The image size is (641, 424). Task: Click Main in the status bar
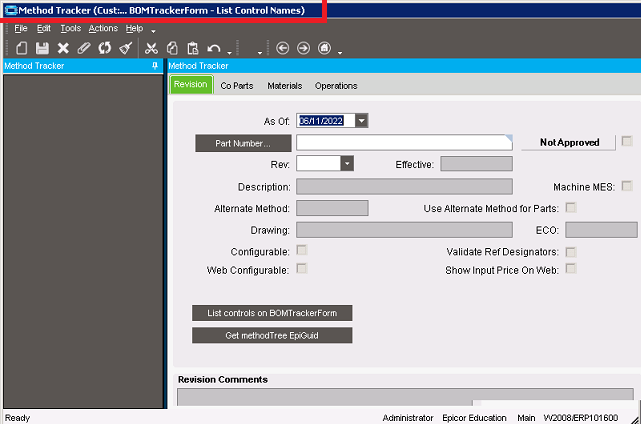pos(526,418)
